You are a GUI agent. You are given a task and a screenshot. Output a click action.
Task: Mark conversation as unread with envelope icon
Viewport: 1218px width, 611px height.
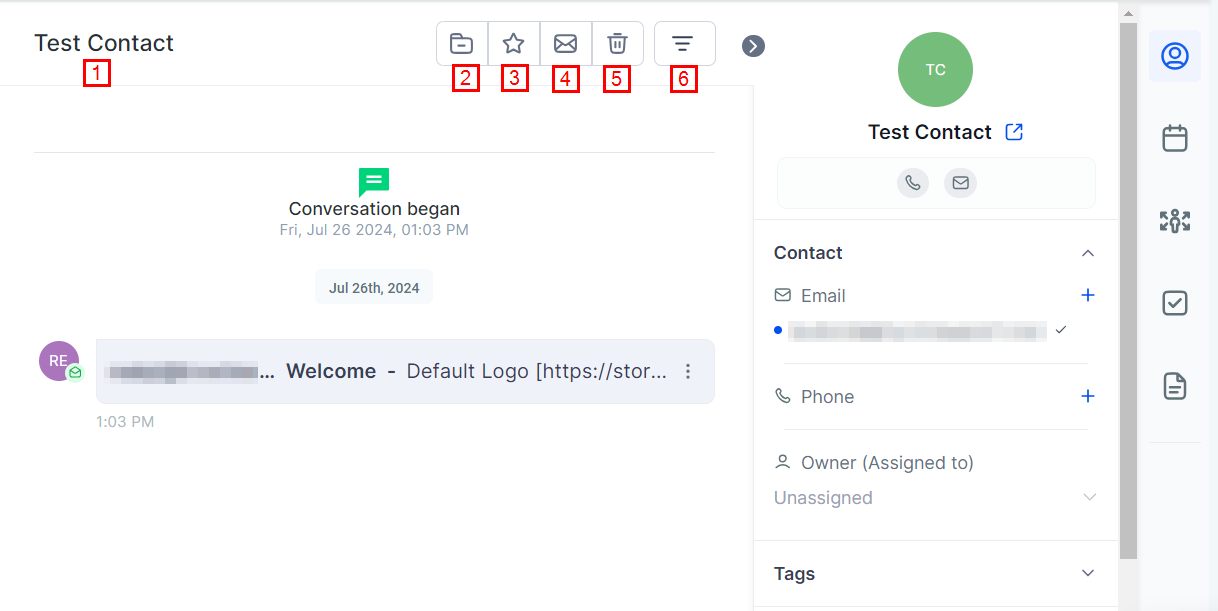tap(565, 44)
